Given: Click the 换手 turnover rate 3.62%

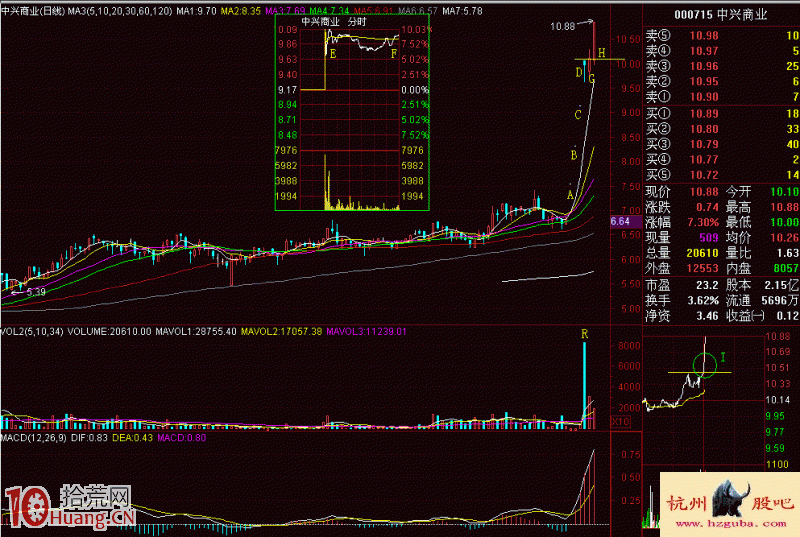Looking at the screenshot, I should (x=703, y=300).
